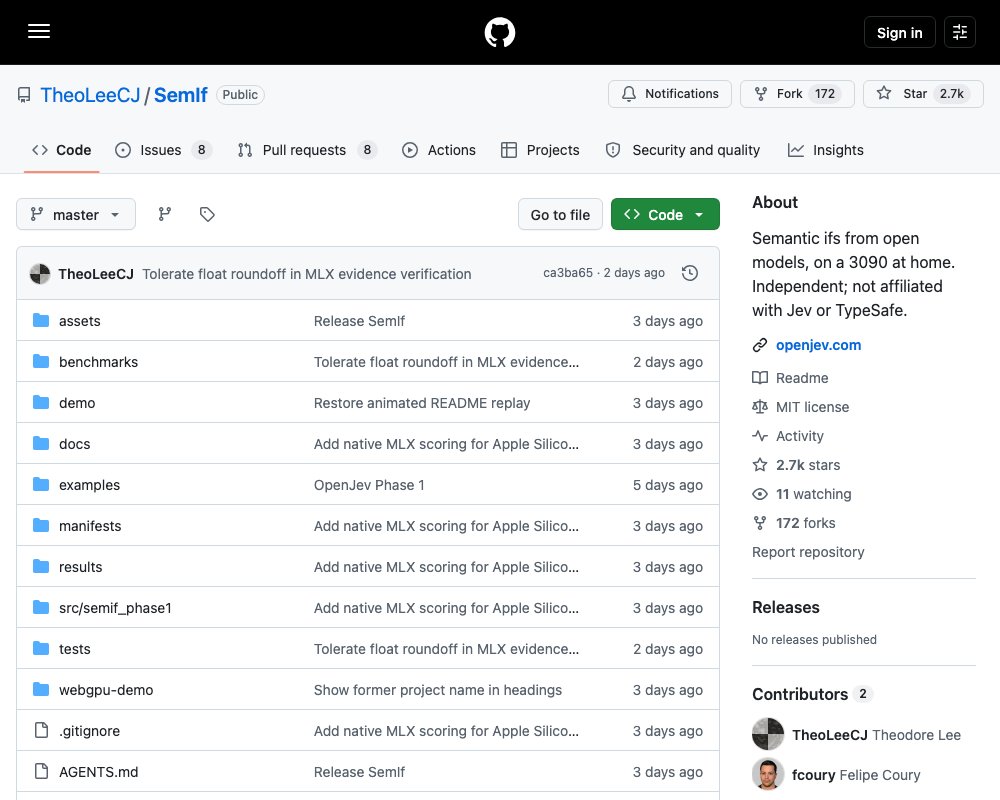Open the results folder

(80, 567)
